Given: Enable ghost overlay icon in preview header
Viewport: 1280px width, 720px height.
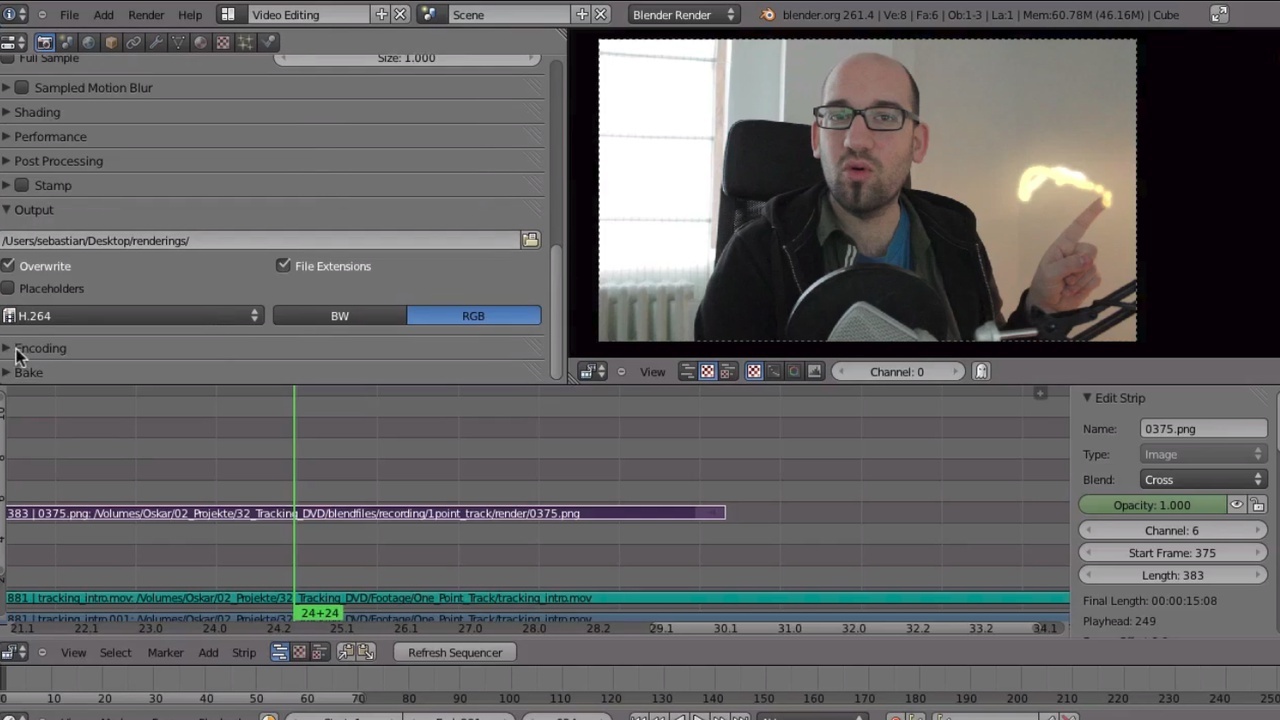Looking at the screenshot, I should [x=981, y=372].
